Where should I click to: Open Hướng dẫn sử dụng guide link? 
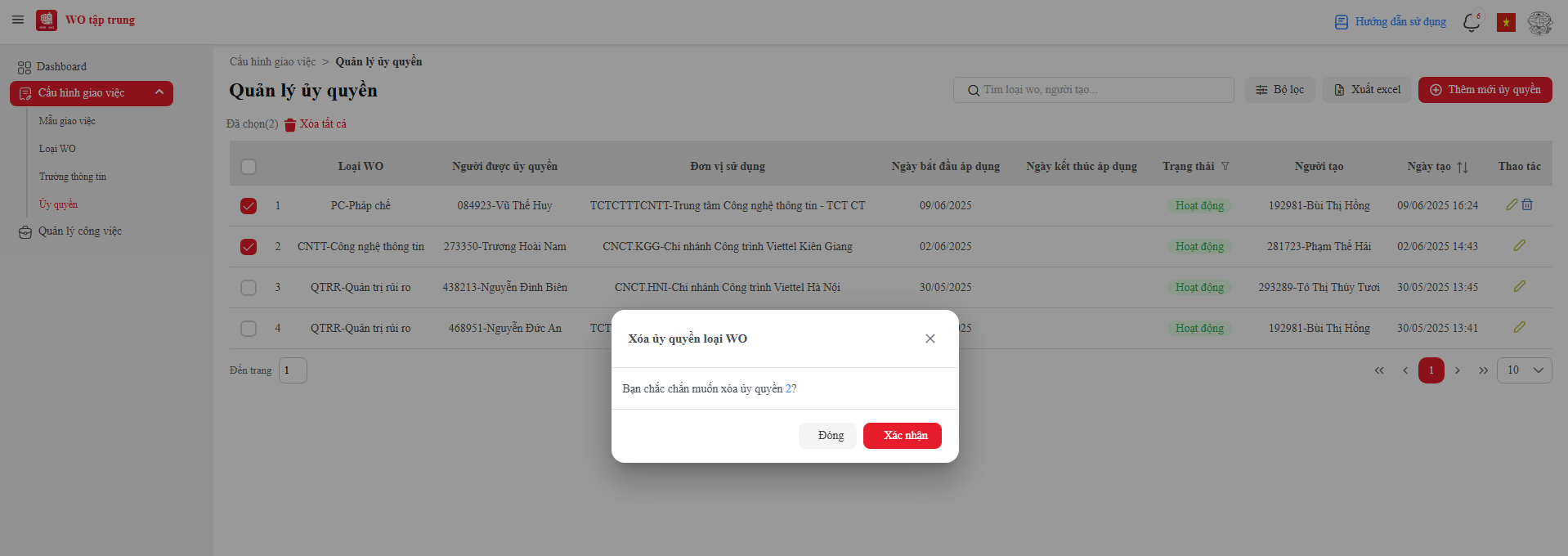[1390, 22]
